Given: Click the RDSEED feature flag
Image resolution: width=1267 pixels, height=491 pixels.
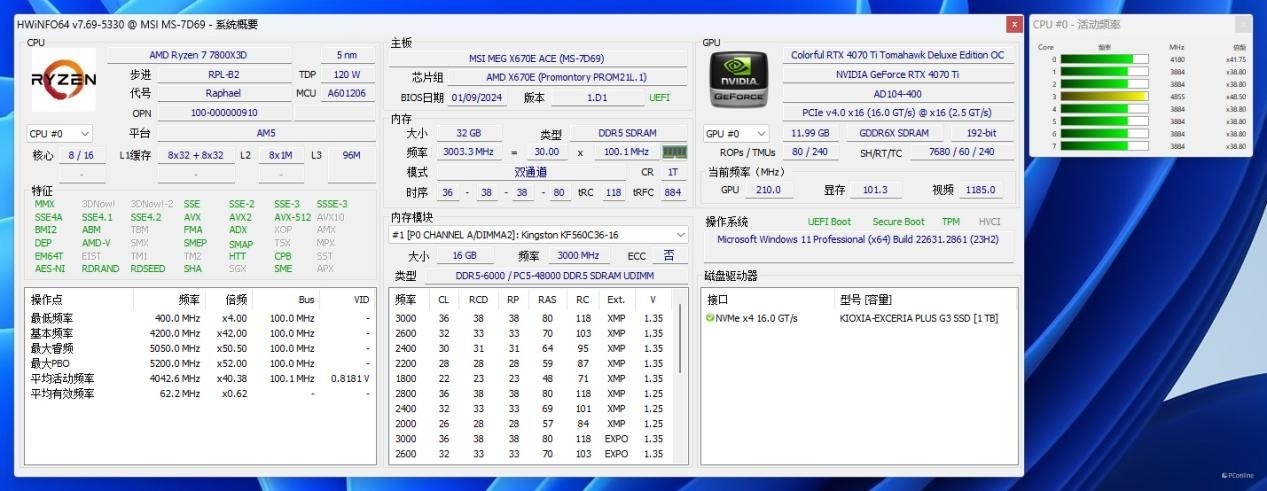Looking at the screenshot, I should pos(148,269).
